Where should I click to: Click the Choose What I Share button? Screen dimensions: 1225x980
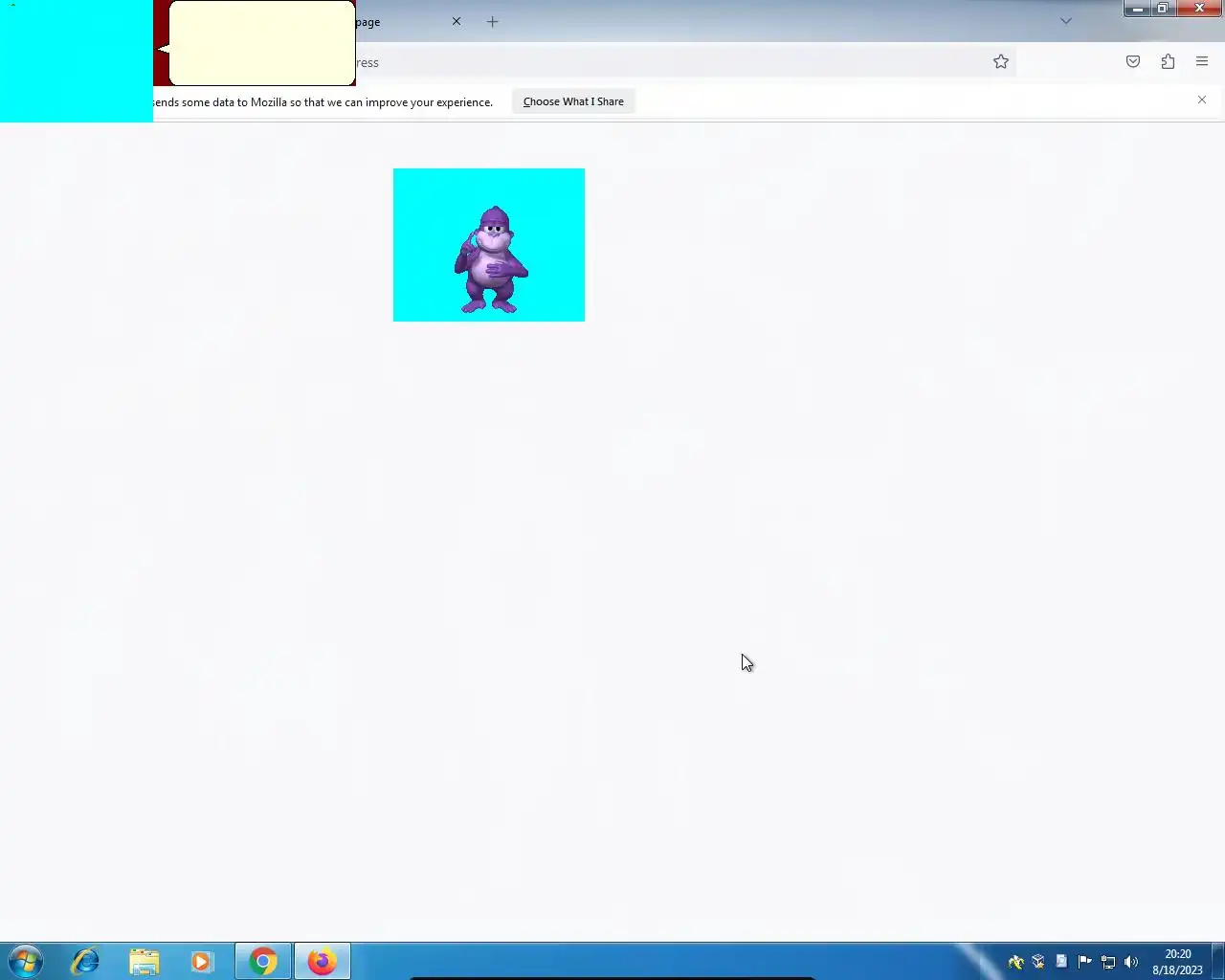pos(573,101)
